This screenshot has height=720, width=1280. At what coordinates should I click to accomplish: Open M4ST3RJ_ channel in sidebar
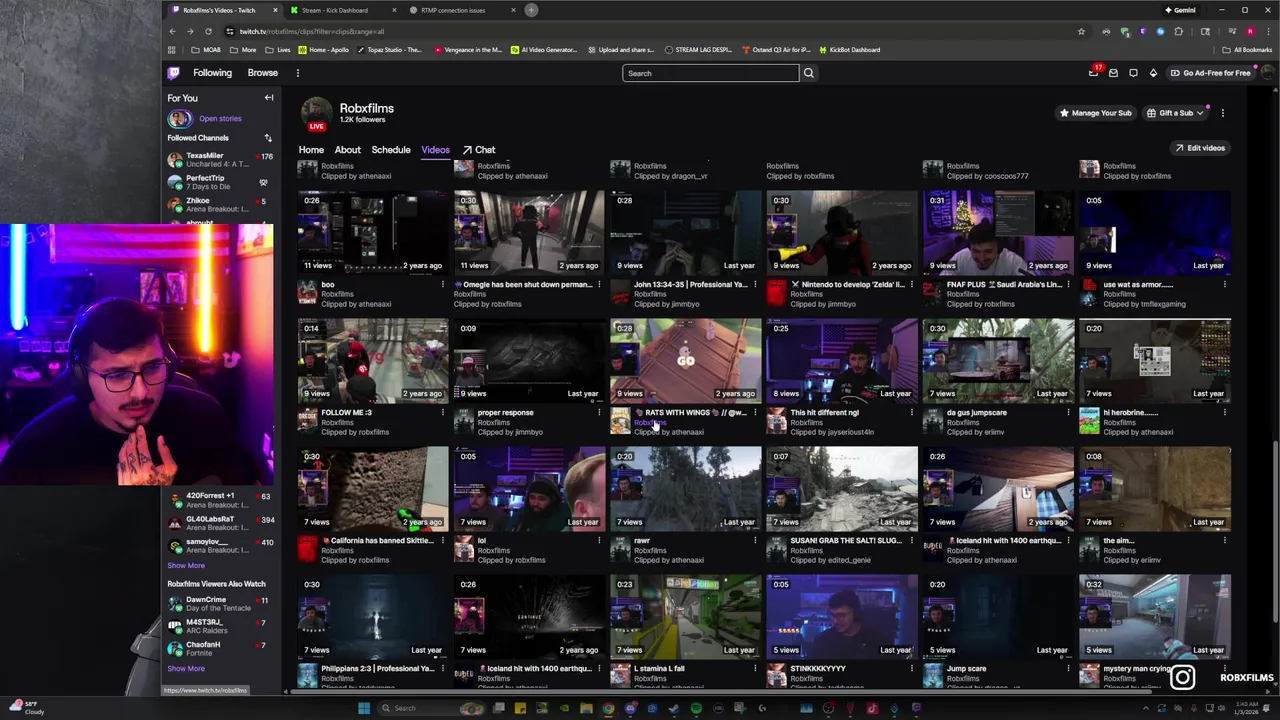(x=220, y=626)
